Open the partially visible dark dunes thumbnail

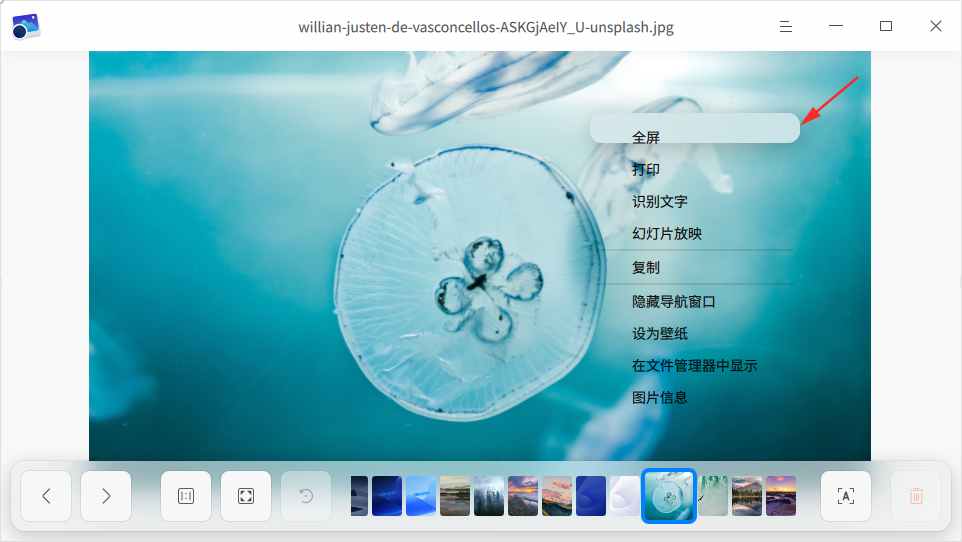click(360, 496)
